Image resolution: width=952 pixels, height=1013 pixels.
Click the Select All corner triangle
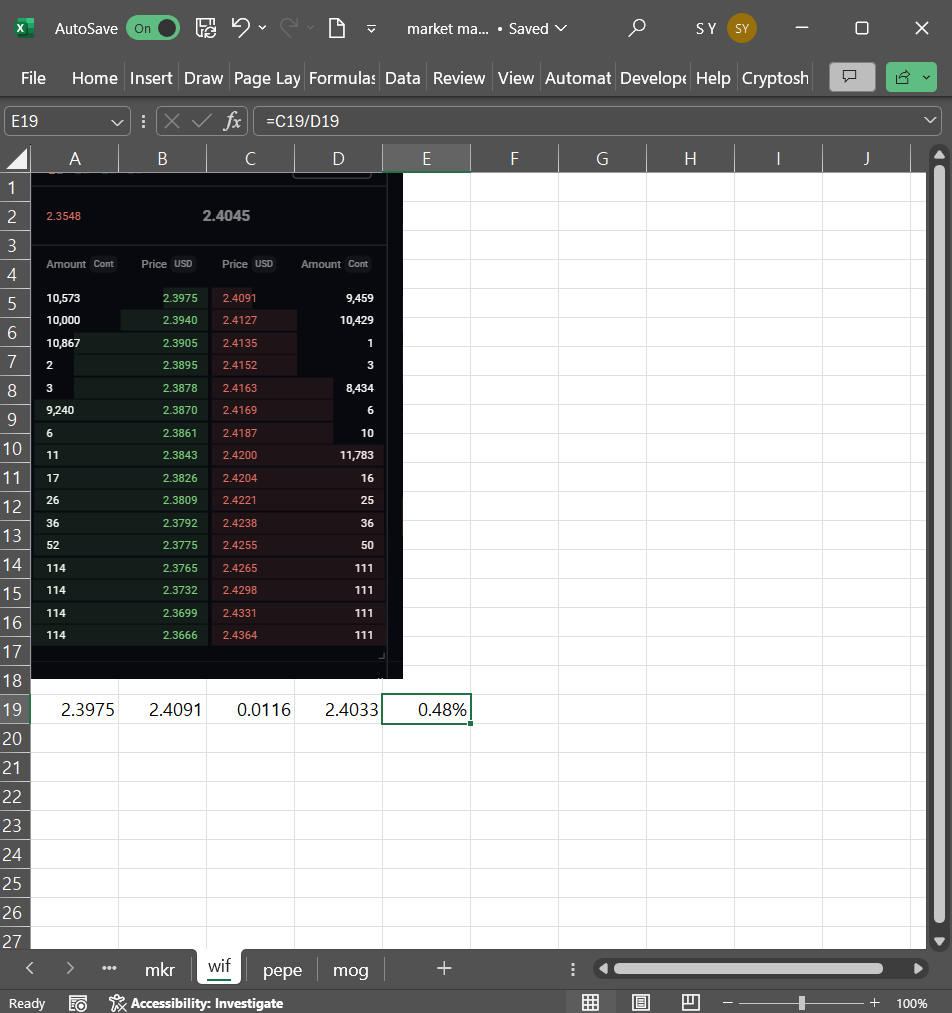point(16,158)
